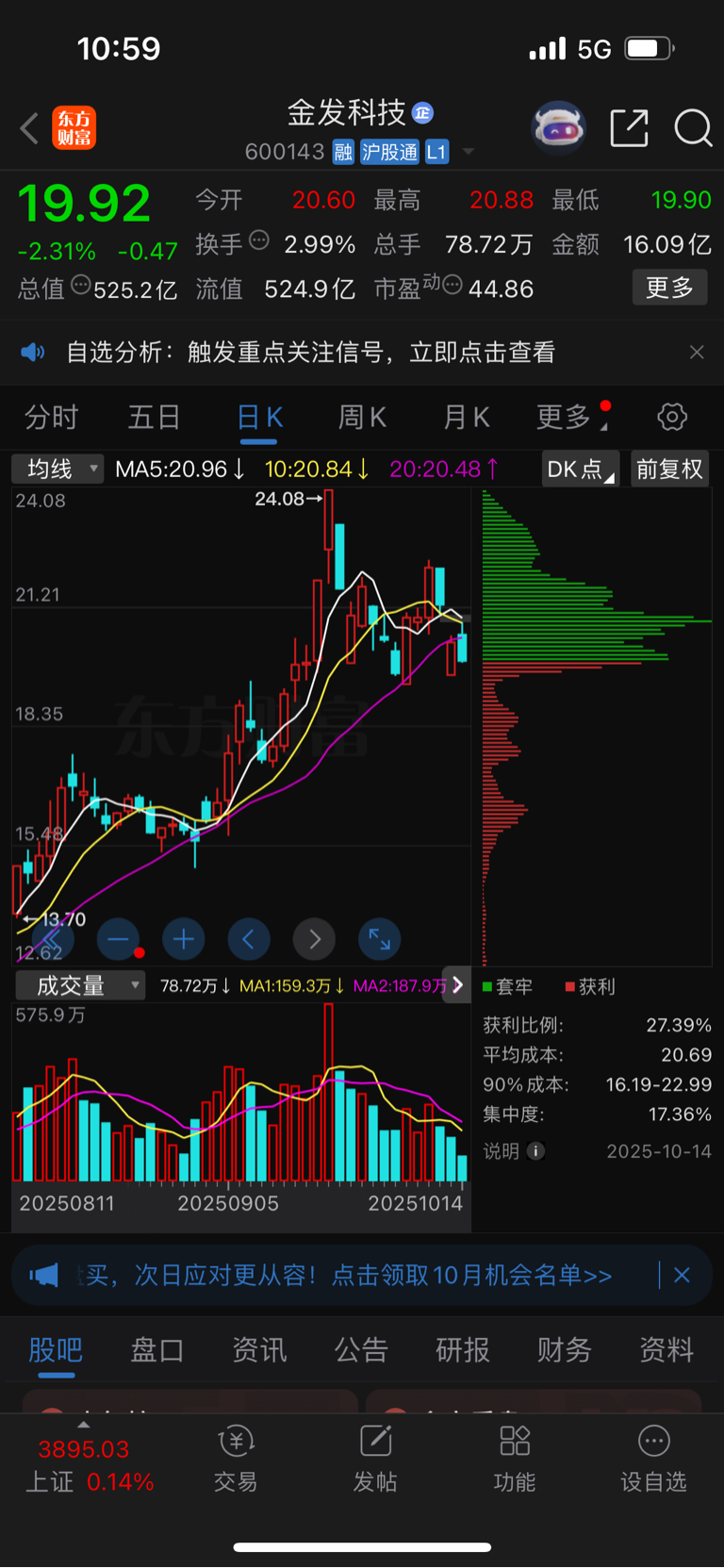This screenshot has height=1568, width=724.
Task: Tap the 沪股通 badge
Action: [389, 152]
